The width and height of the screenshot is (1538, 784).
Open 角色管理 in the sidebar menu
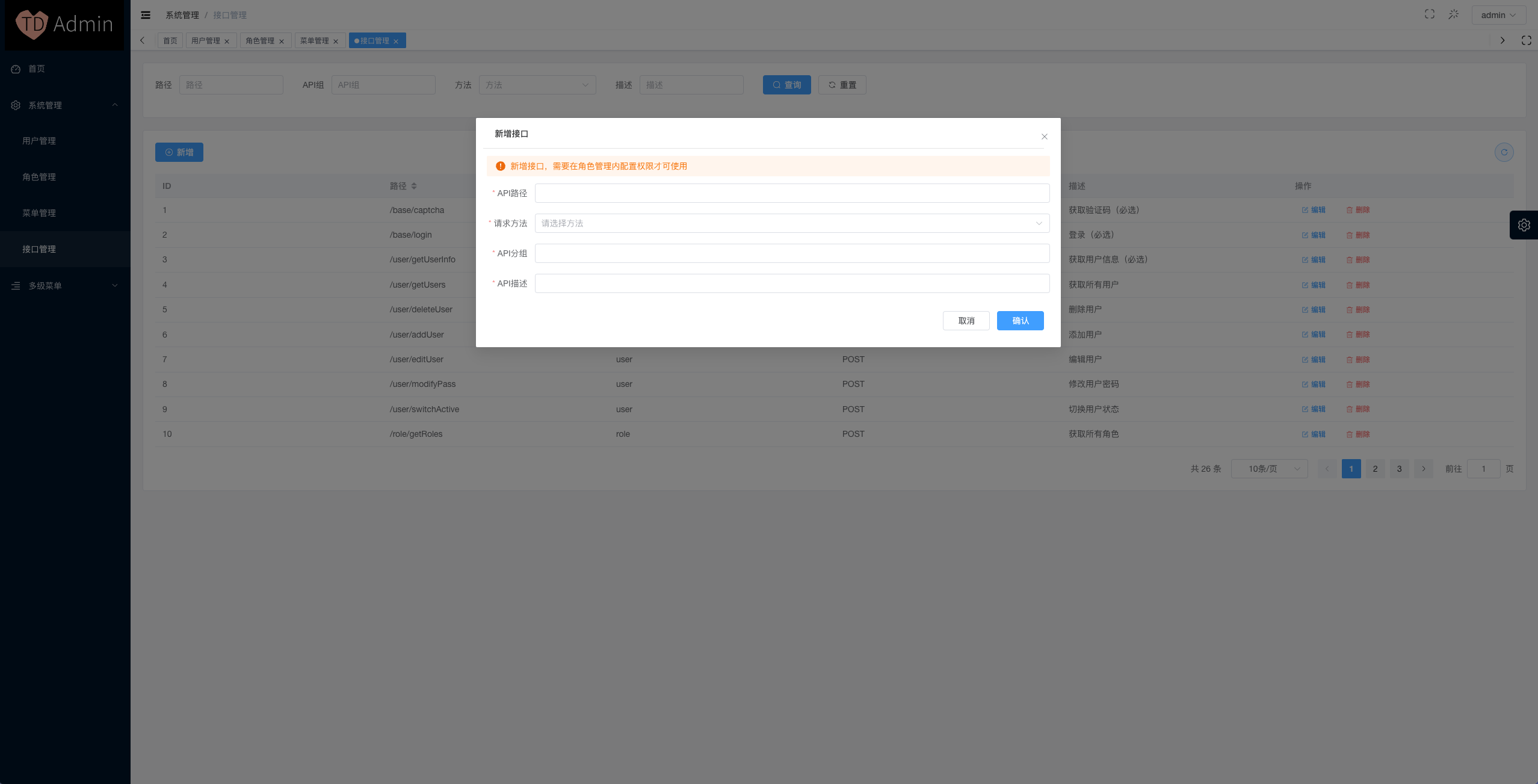[x=39, y=177]
